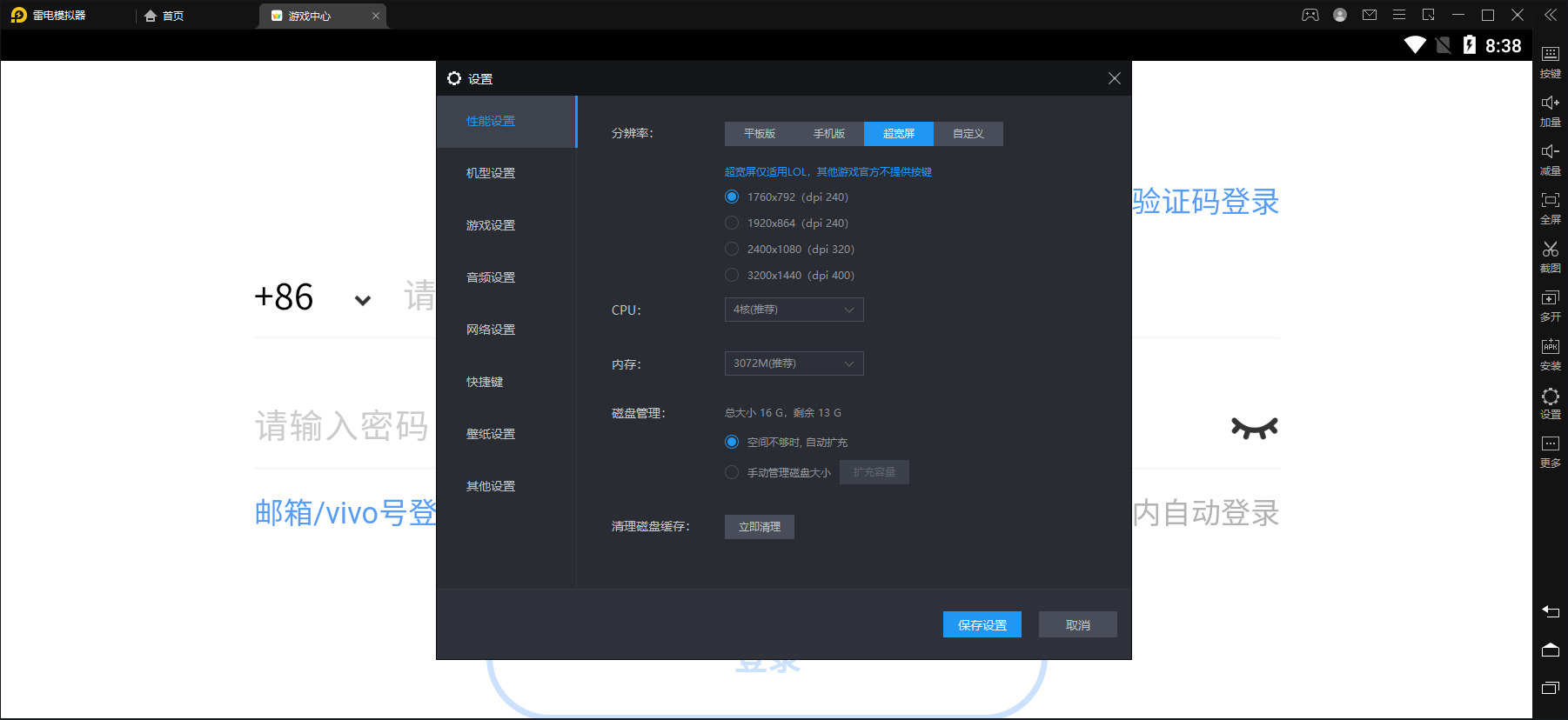1568x720 pixels.
Task: Expand the +86 country code selector
Action: (362, 300)
